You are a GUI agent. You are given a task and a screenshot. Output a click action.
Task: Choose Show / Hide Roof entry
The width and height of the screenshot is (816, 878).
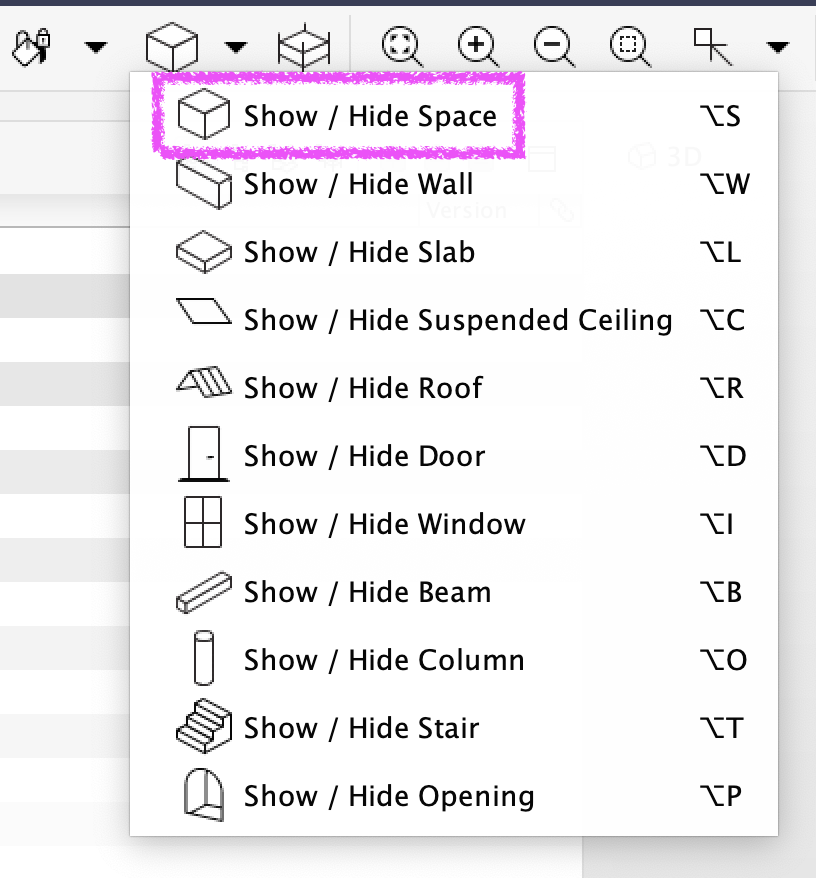[454, 388]
